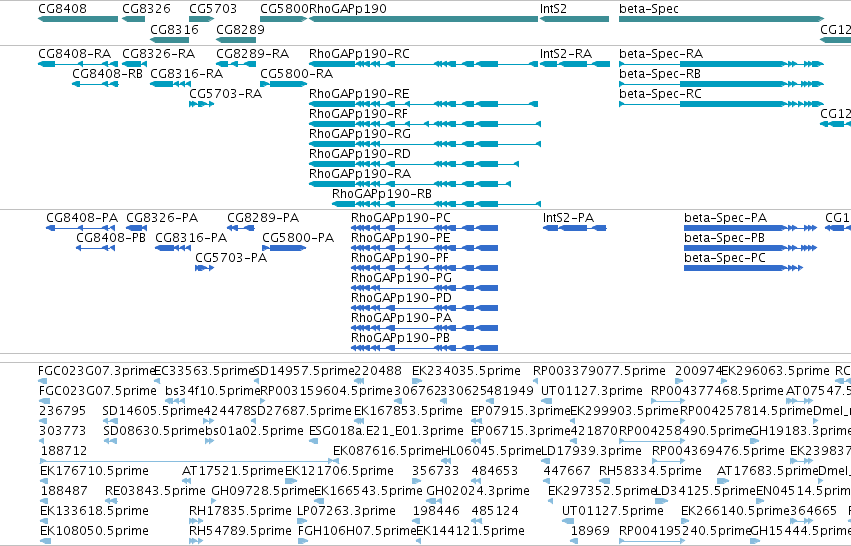This screenshot has height=546, width=851.
Task: Select protein RhoGAPp190-PE
Action: (x=424, y=248)
